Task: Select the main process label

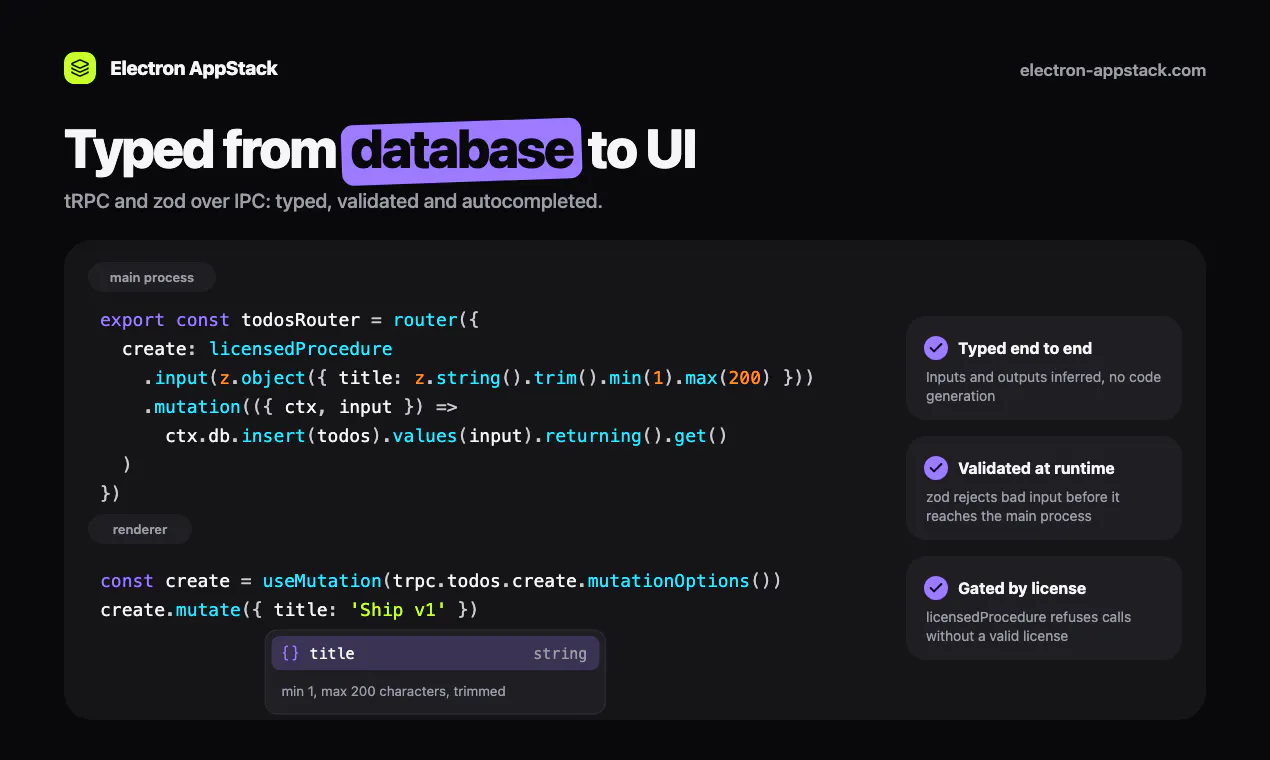Action: tap(152, 277)
